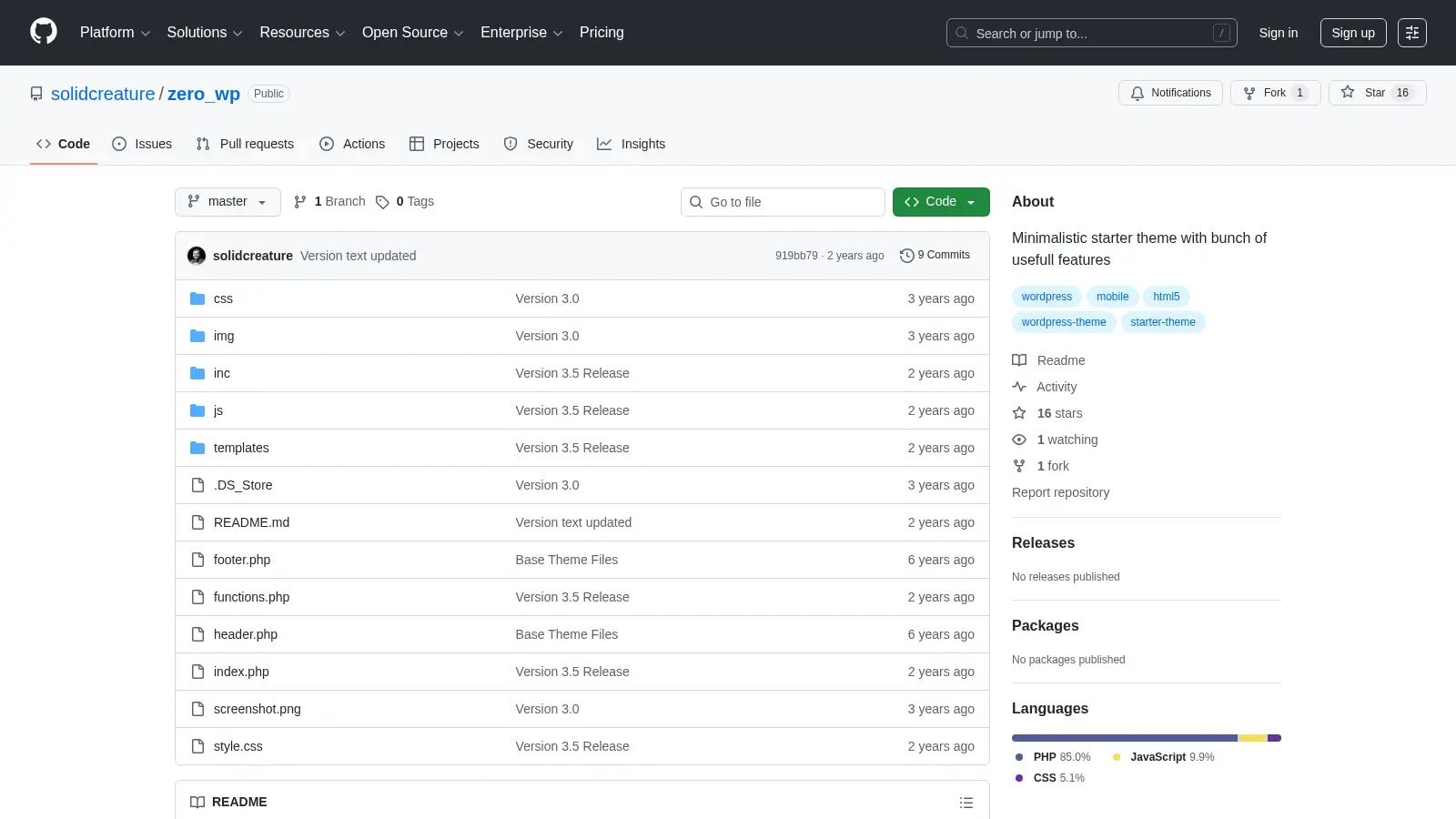Open the Insights tab
Screen dimensions: 1456x819
632,144
